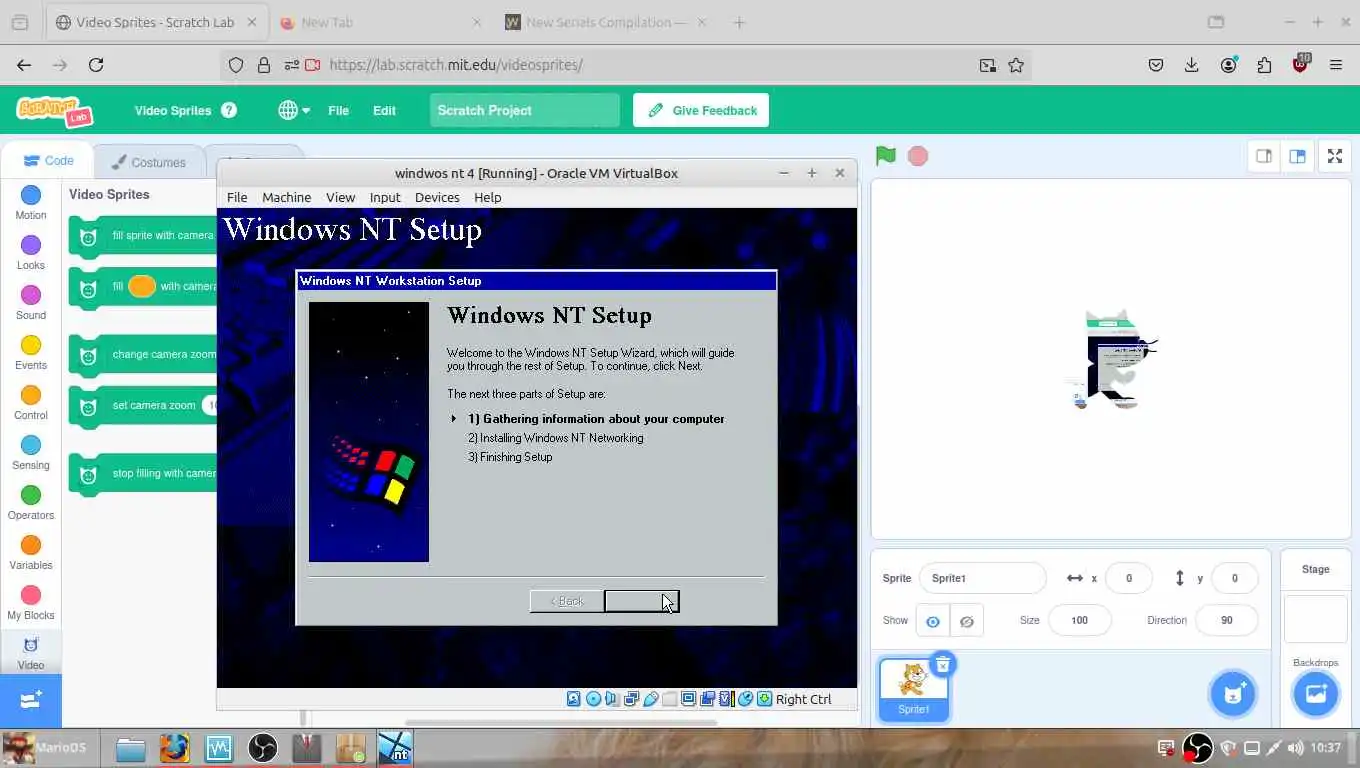Viewport: 1360px width, 768px height.
Task: Click the sprite y position field
Action: 1234,578
